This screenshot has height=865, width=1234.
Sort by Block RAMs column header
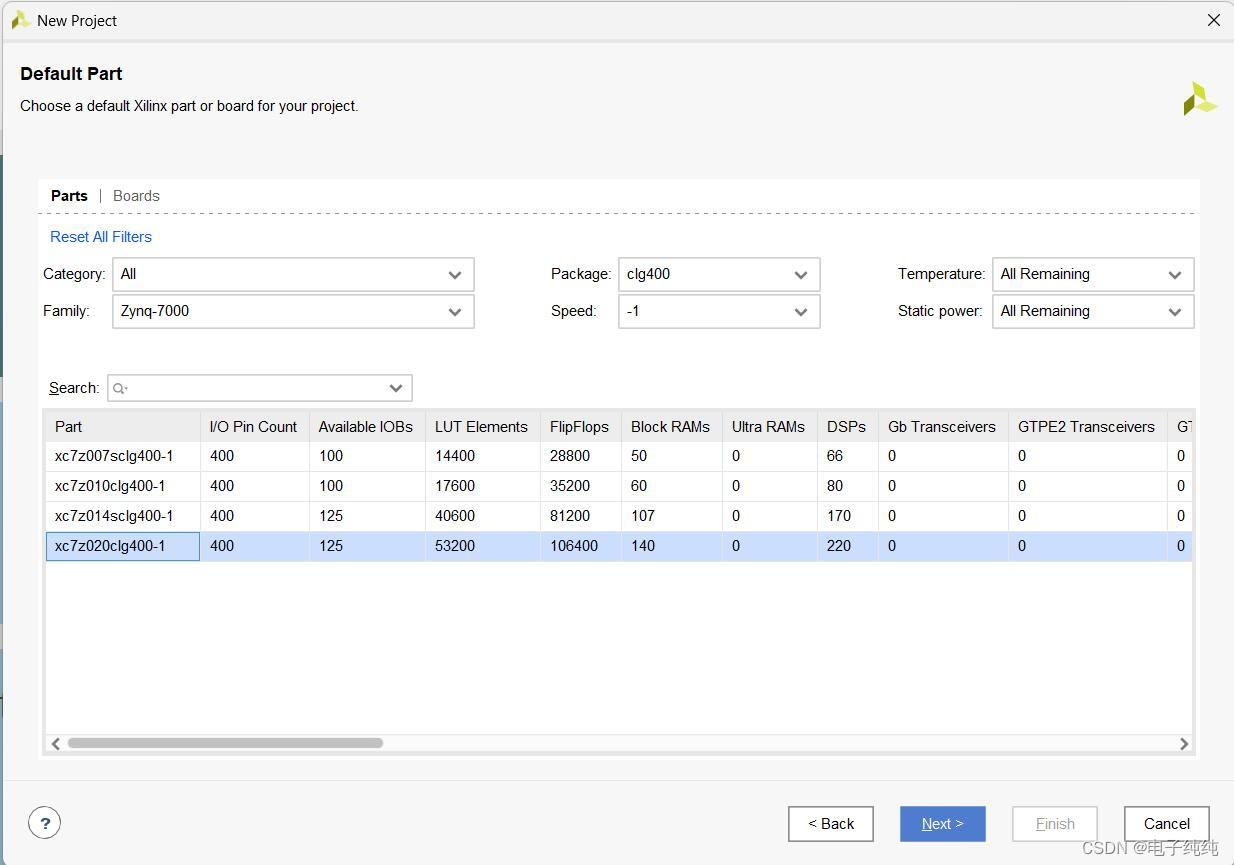672,427
